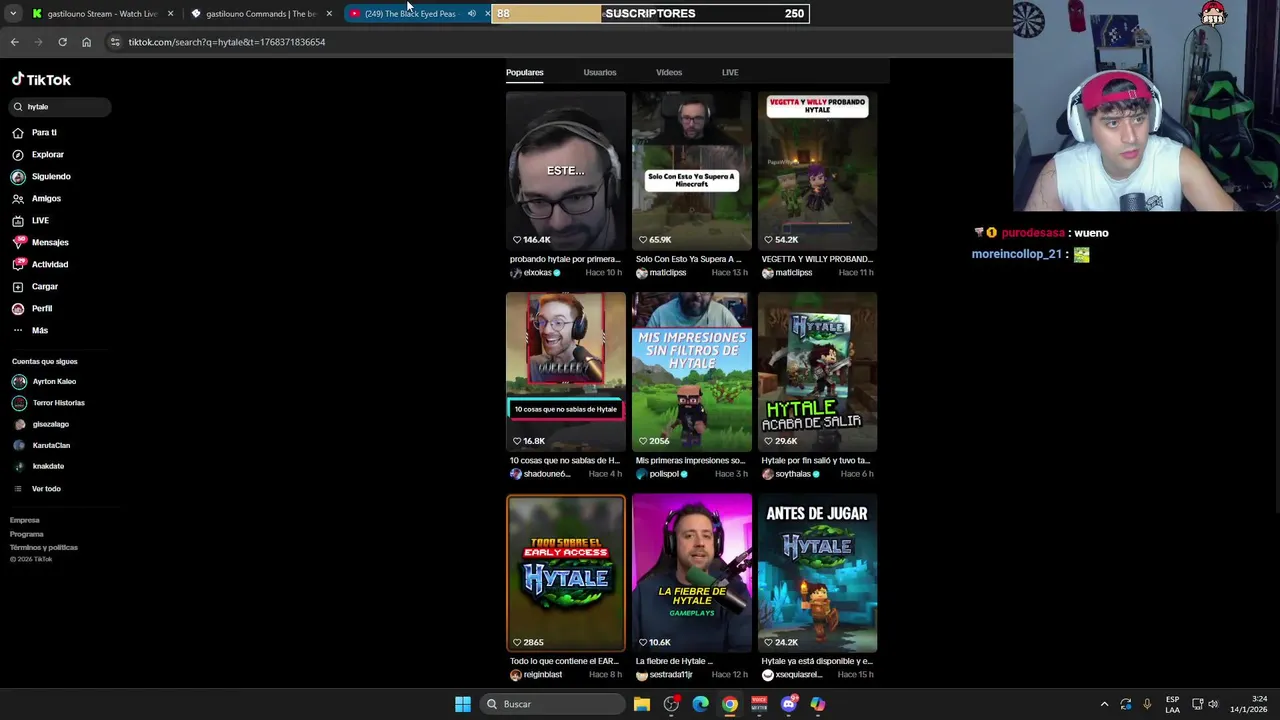Open Términos y políticas footer link
The image size is (1280, 720).
point(44,548)
